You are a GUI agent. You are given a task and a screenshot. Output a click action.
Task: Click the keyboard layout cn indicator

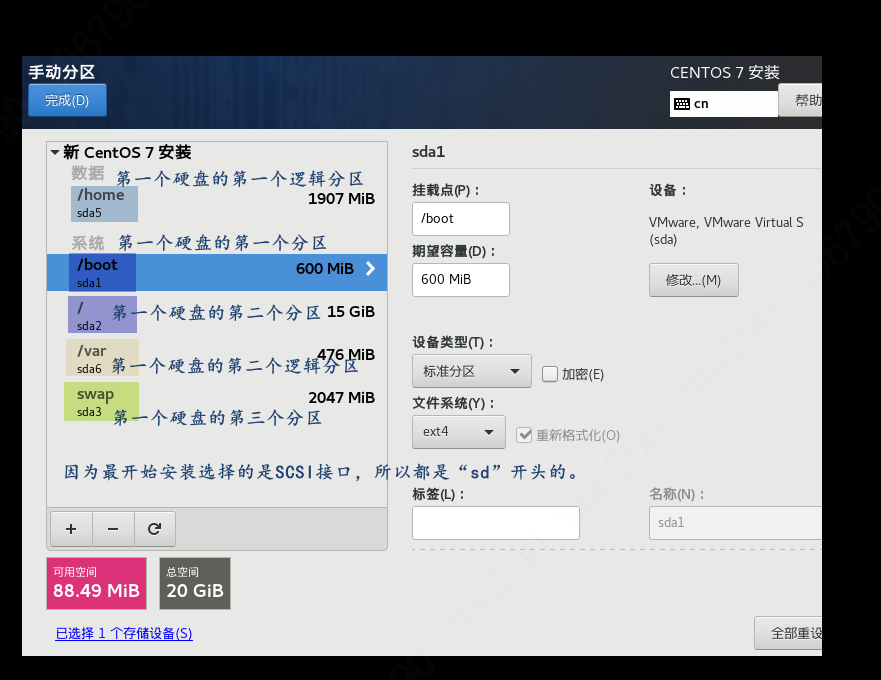tap(724, 104)
